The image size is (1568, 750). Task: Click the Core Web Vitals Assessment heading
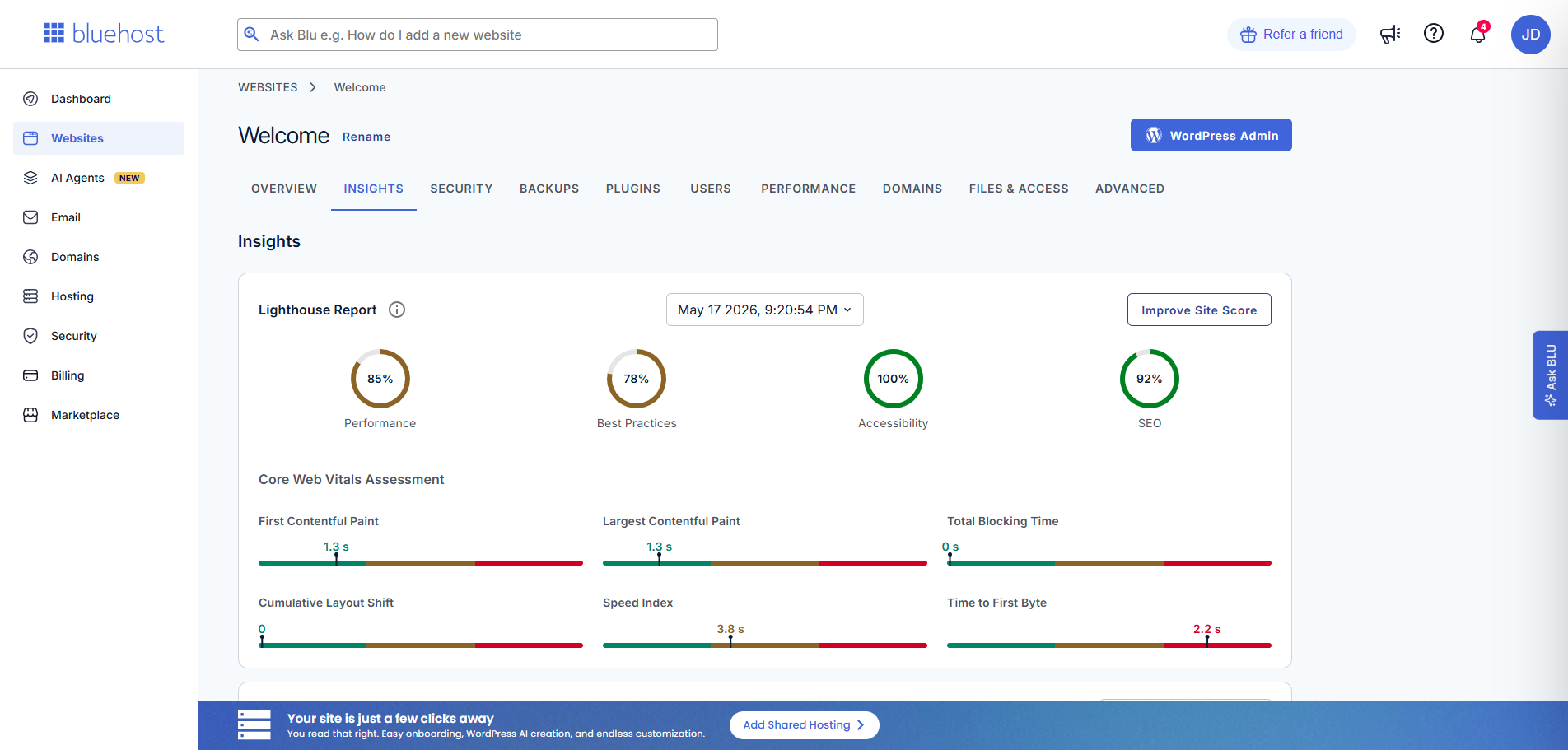pos(352,479)
